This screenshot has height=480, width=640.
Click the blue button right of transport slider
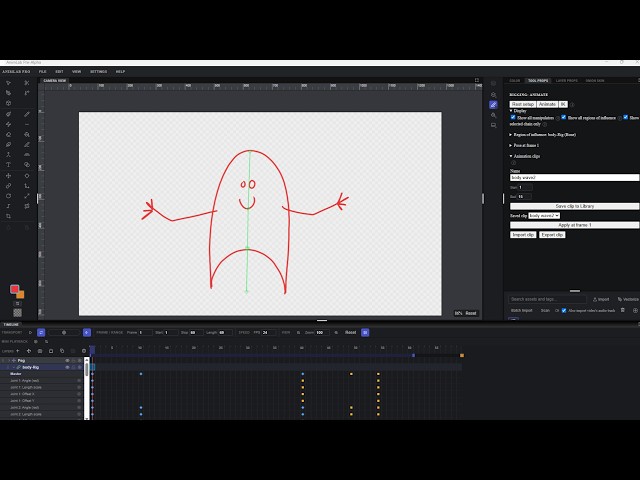coord(87,333)
